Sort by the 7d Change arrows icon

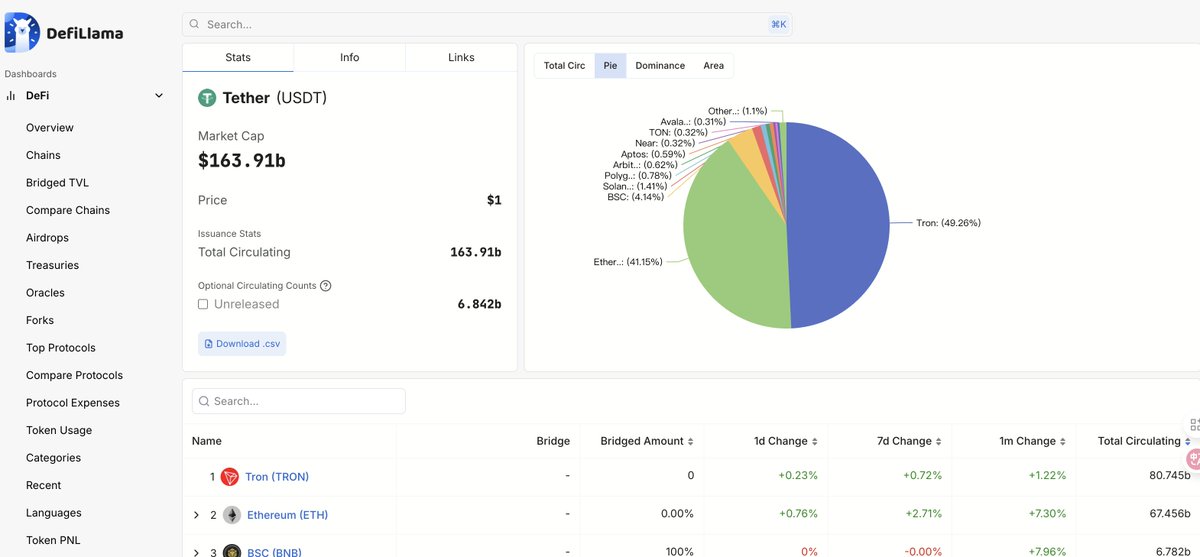[x=939, y=441]
